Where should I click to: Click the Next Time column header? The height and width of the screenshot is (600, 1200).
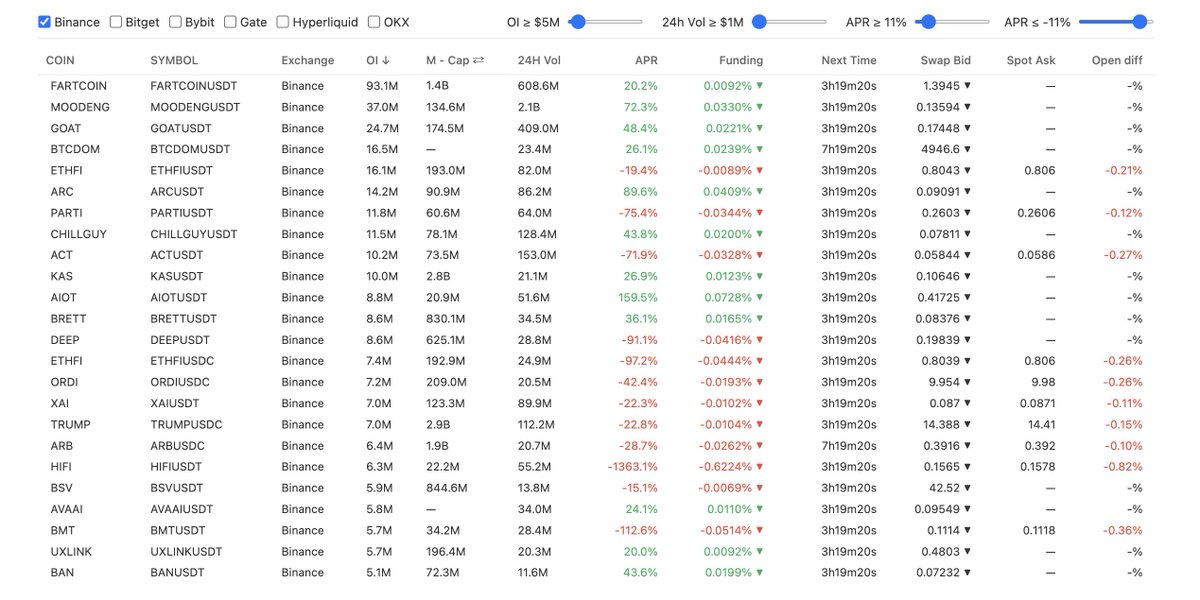point(848,61)
